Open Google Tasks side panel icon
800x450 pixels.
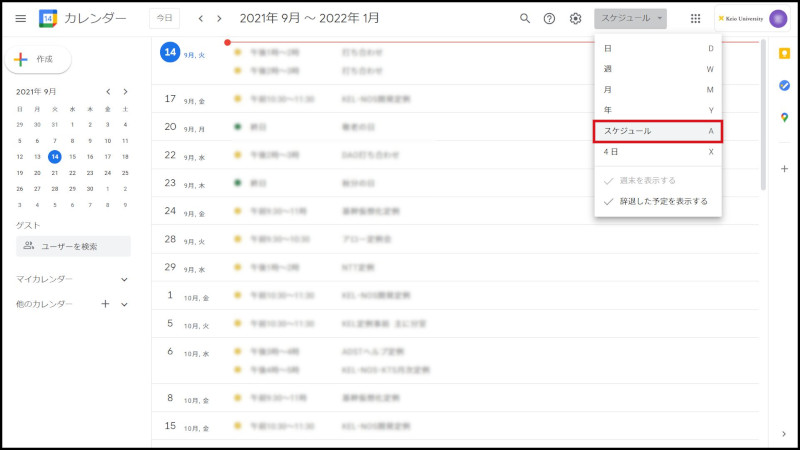pos(784,85)
